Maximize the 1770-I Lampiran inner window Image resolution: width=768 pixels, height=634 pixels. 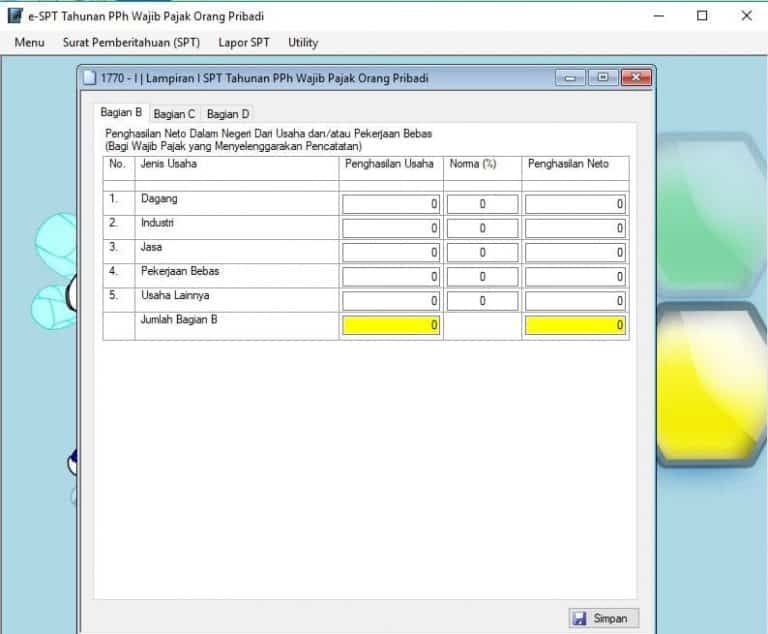[x=603, y=78]
